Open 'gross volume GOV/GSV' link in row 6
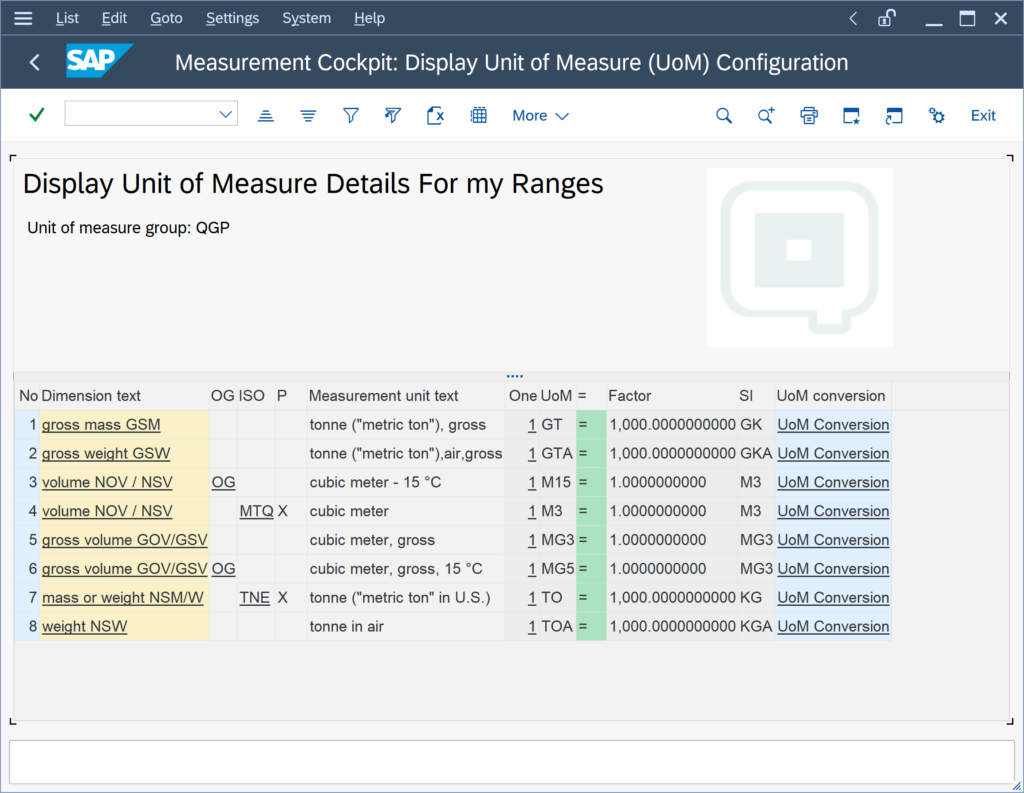Image resolution: width=1024 pixels, height=793 pixels. click(x=125, y=568)
